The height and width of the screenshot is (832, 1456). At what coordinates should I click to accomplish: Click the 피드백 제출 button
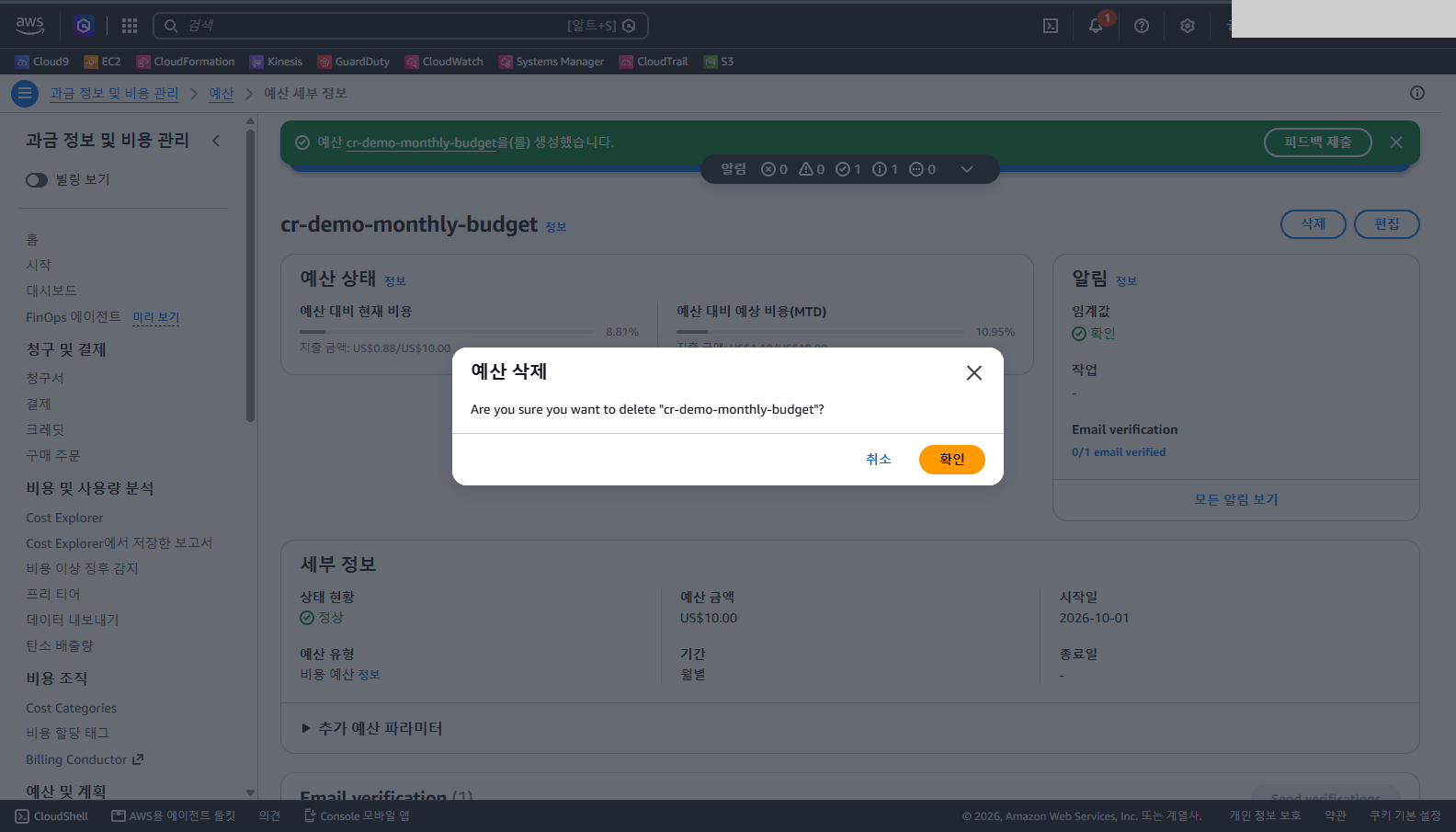[1318, 142]
